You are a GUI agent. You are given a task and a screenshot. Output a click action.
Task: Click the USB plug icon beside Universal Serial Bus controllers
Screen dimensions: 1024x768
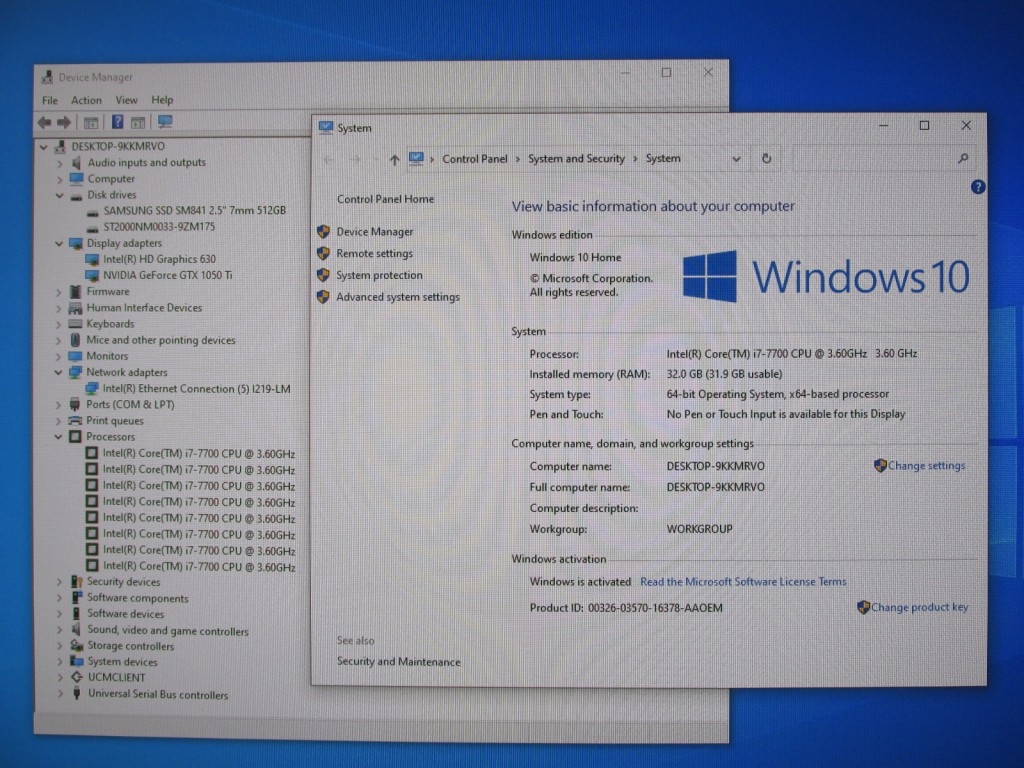tap(76, 694)
